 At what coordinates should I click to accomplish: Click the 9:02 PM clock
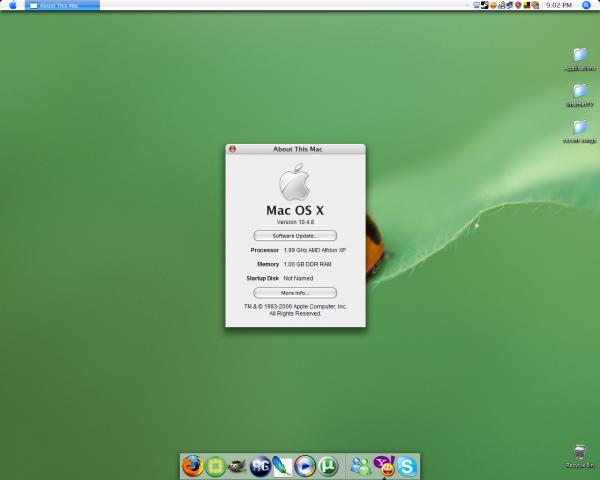pyautogui.click(x=559, y=5)
